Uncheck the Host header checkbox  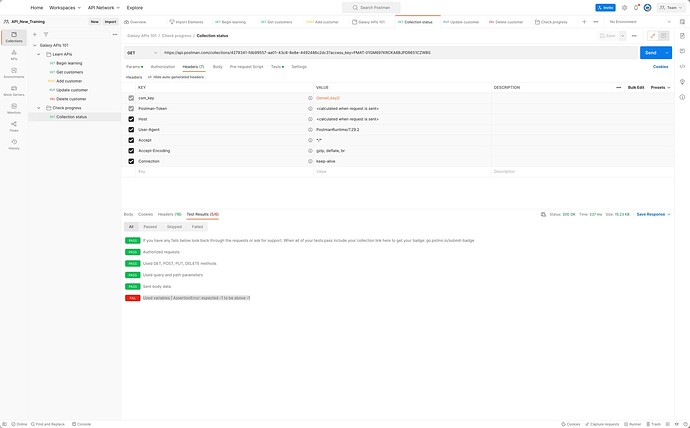click(131, 119)
